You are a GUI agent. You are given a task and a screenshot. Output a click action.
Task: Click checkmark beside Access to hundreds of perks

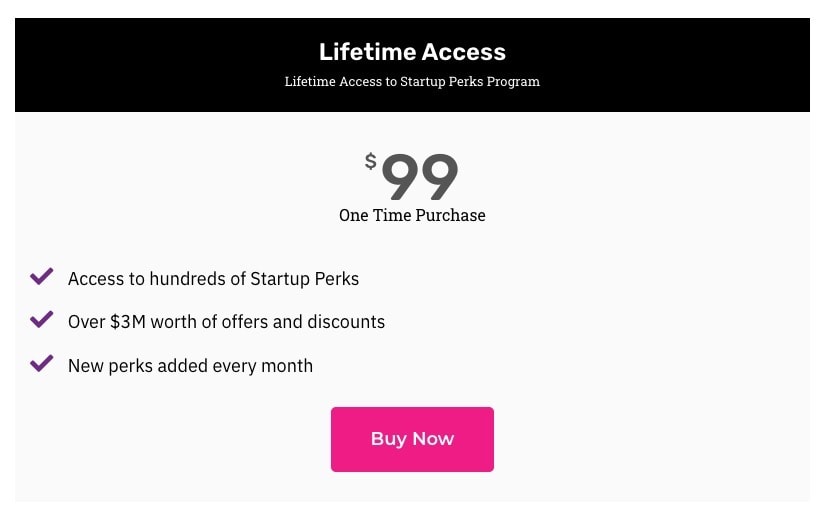[41, 277]
